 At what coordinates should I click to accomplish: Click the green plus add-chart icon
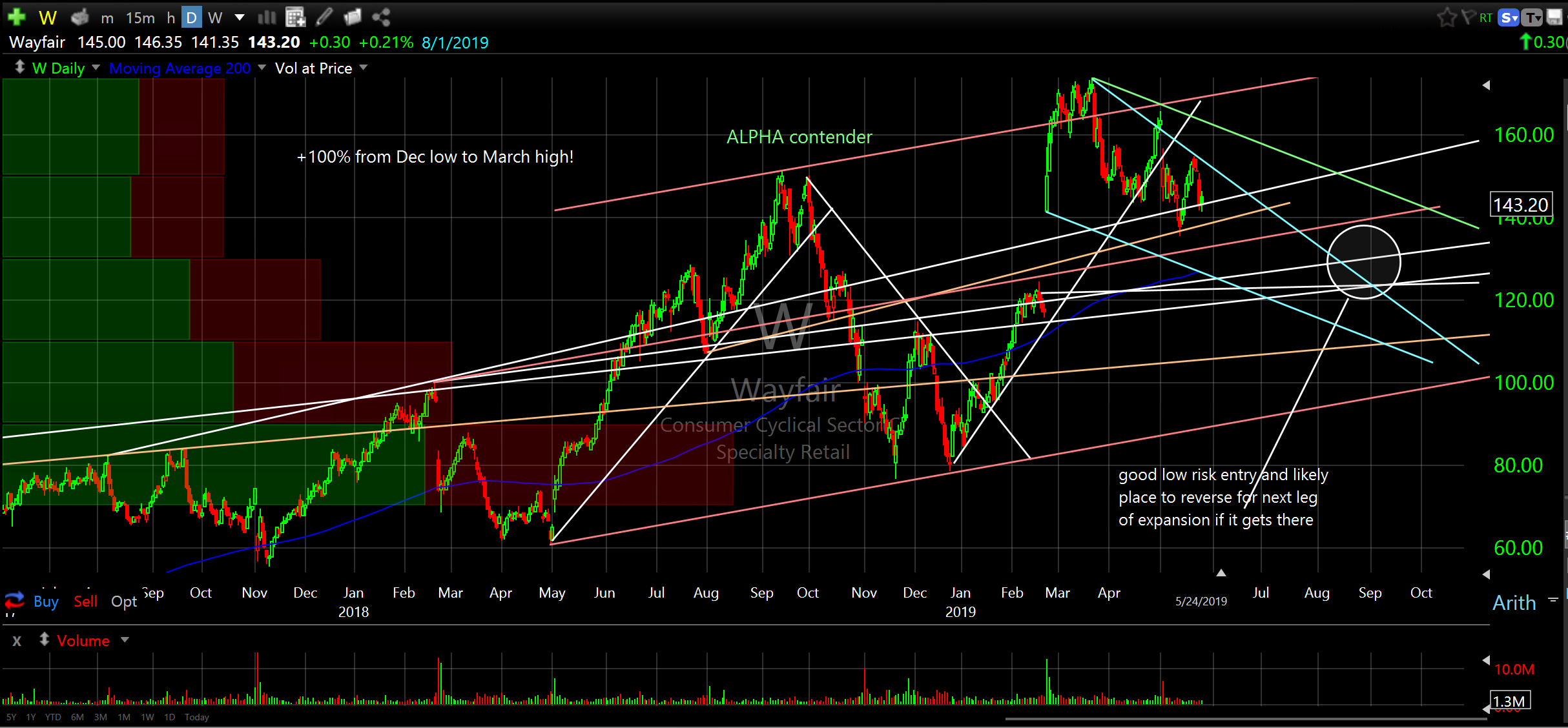point(16,17)
